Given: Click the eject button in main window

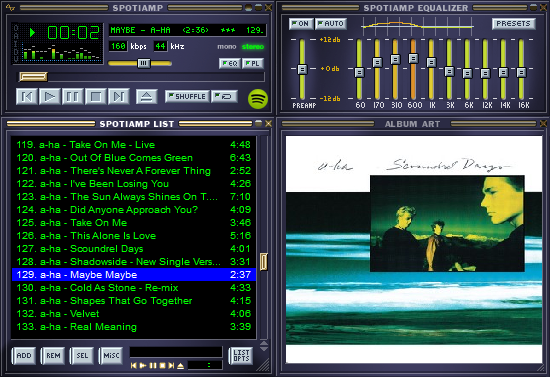Looking at the screenshot, I should point(147,96).
